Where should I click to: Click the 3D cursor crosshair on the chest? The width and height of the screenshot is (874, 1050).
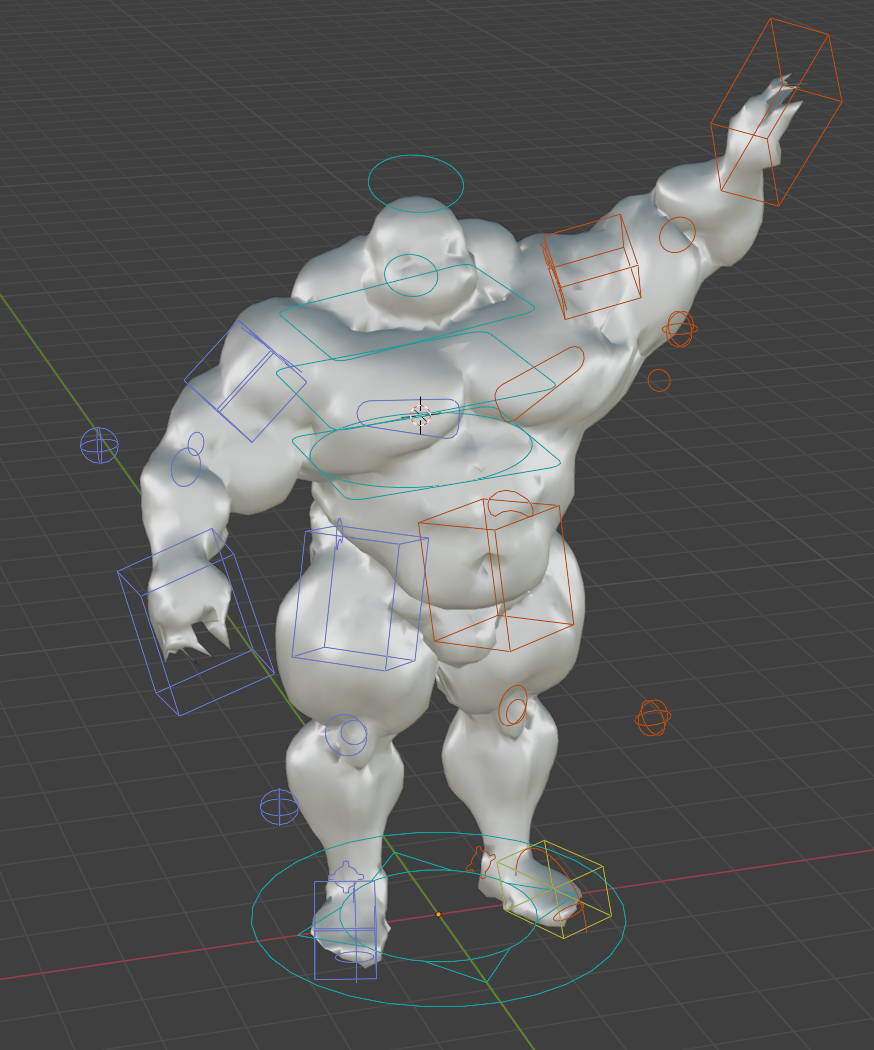421,415
